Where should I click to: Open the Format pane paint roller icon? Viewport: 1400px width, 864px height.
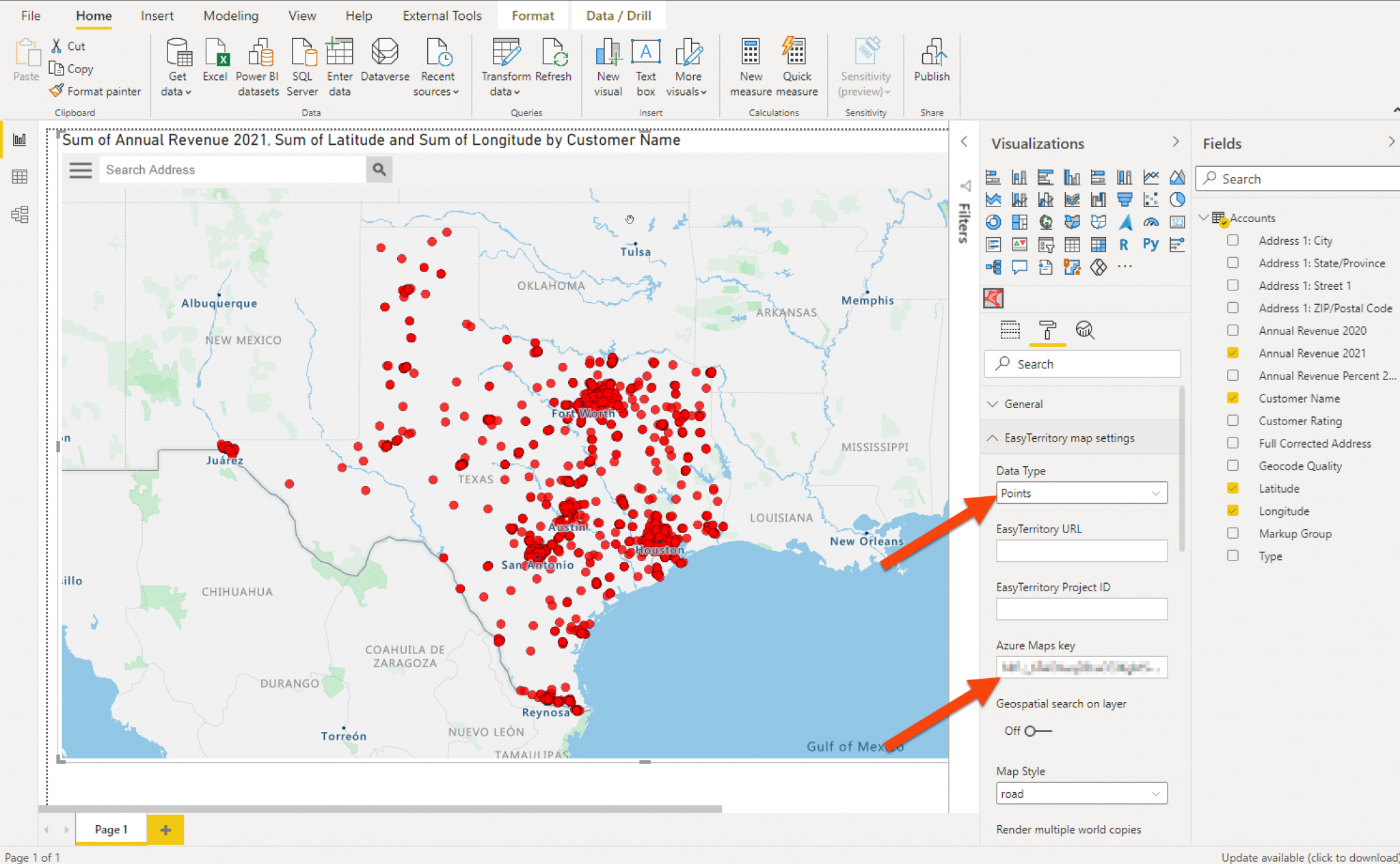[1048, 331]
